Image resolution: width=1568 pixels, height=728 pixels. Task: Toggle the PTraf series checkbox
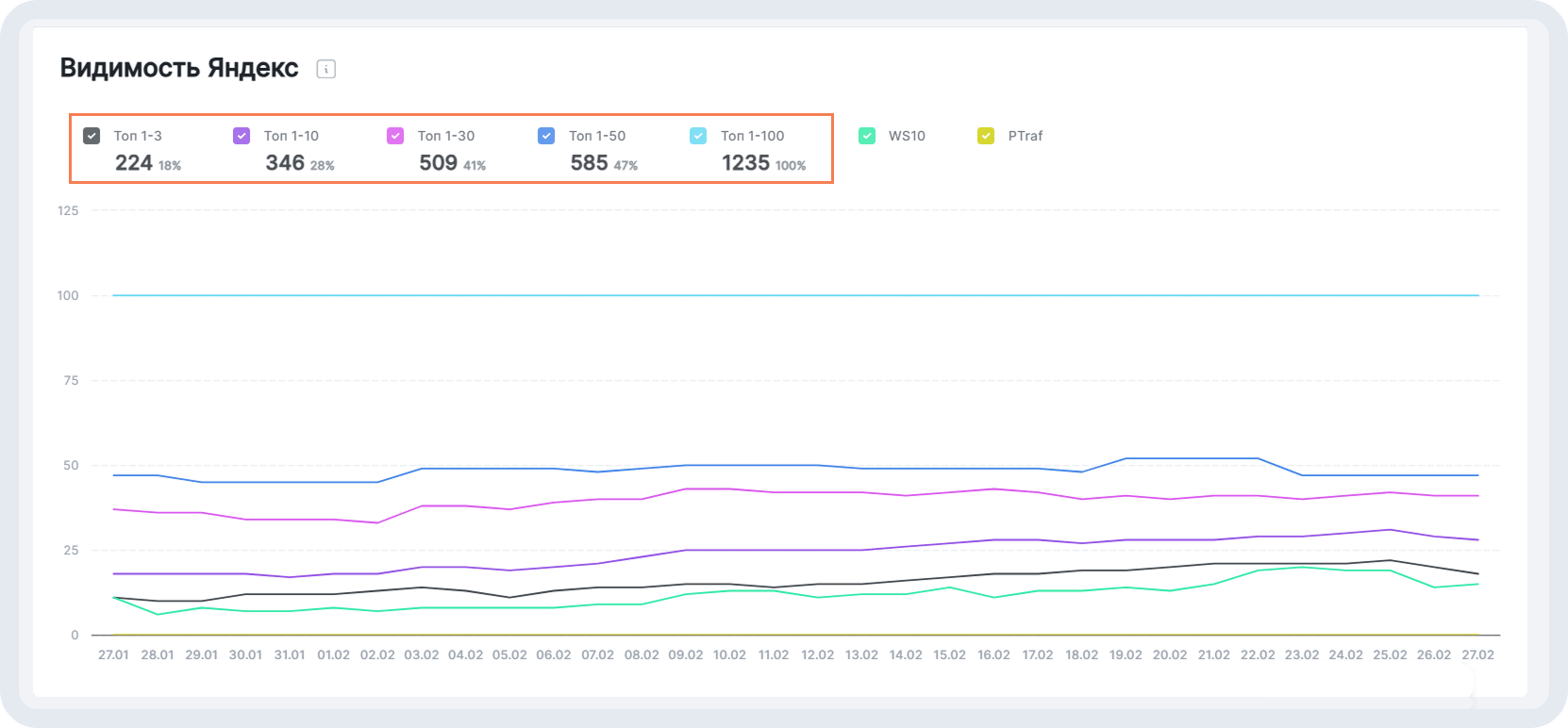point(986,136)
